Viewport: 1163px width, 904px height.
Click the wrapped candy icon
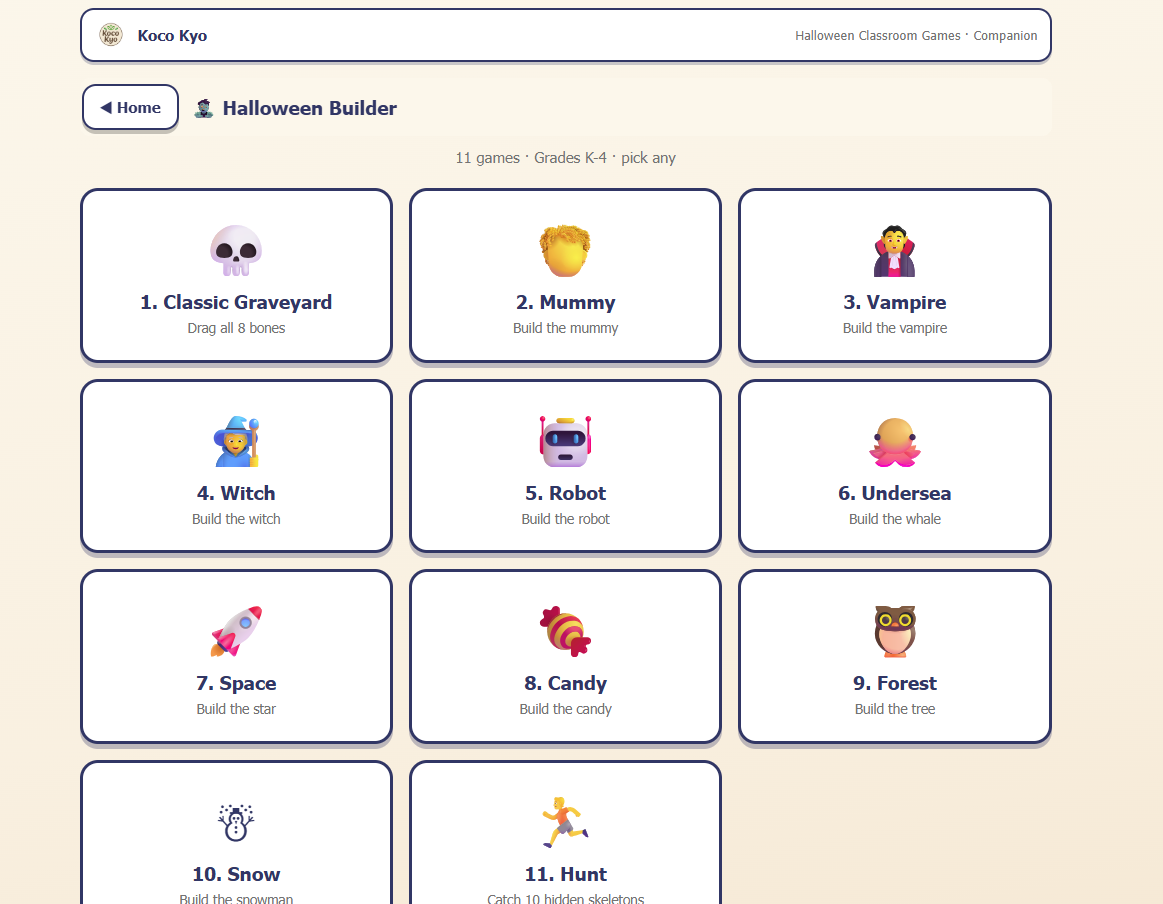[x=565, y=631]
